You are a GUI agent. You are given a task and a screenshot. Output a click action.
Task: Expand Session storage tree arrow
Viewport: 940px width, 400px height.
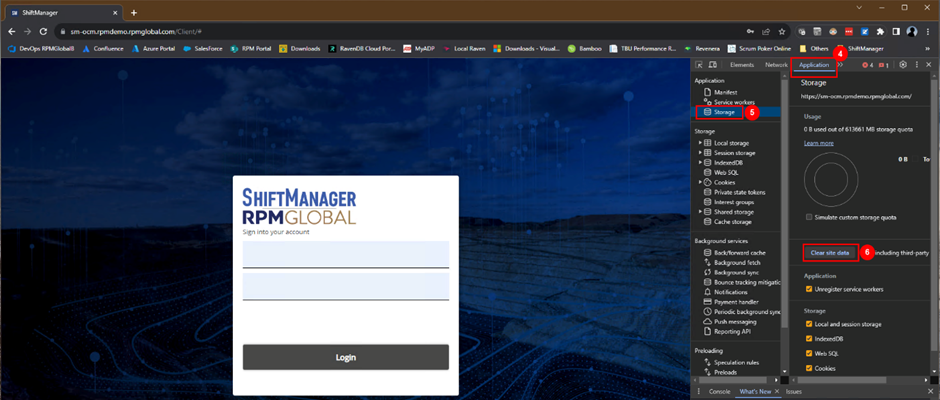point(700,153)
